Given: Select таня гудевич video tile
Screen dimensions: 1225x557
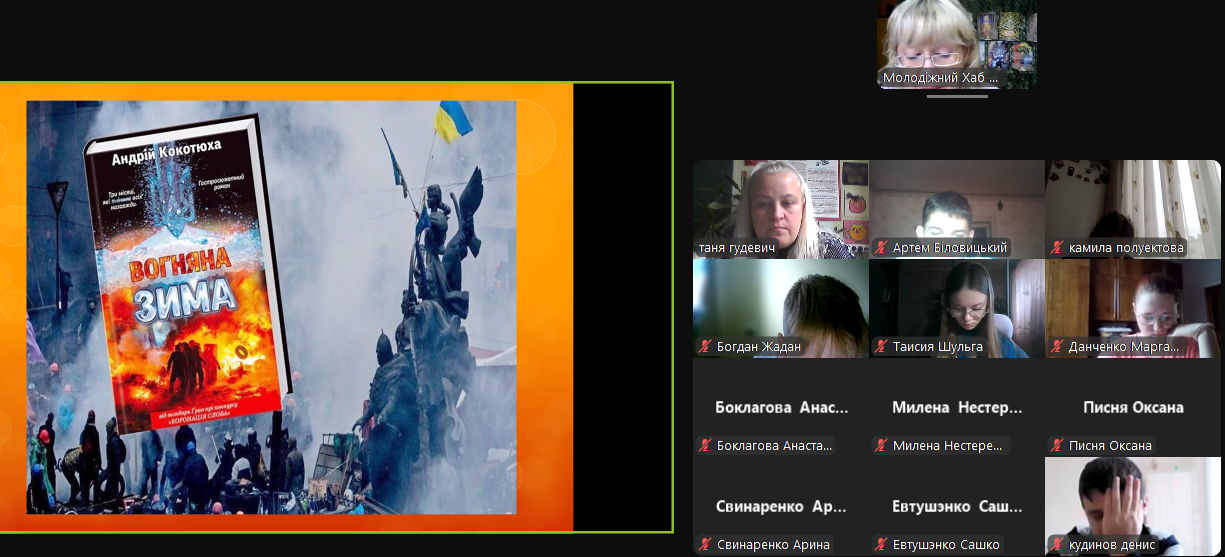Looking at the screenshot, I should (781, 209).
